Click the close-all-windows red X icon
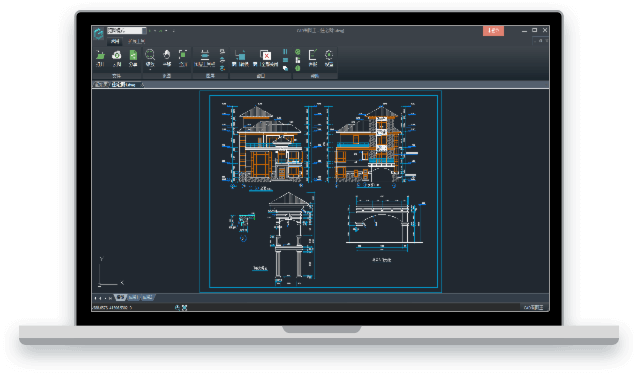This screenshot has height=373, width=638. [265, 55]
